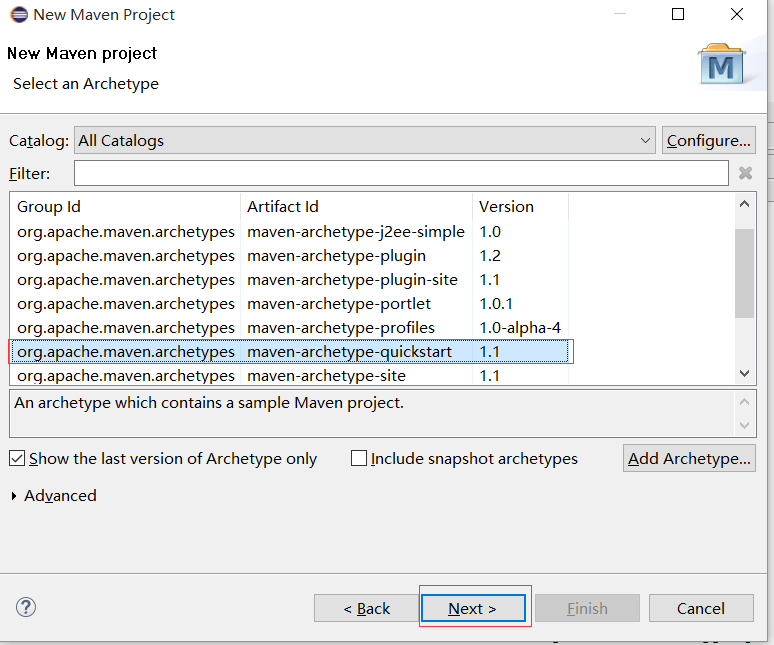Screen dimensions: 774x645
Task: Select maven-archetype-plugin-site row
Action: pos(289,280)
